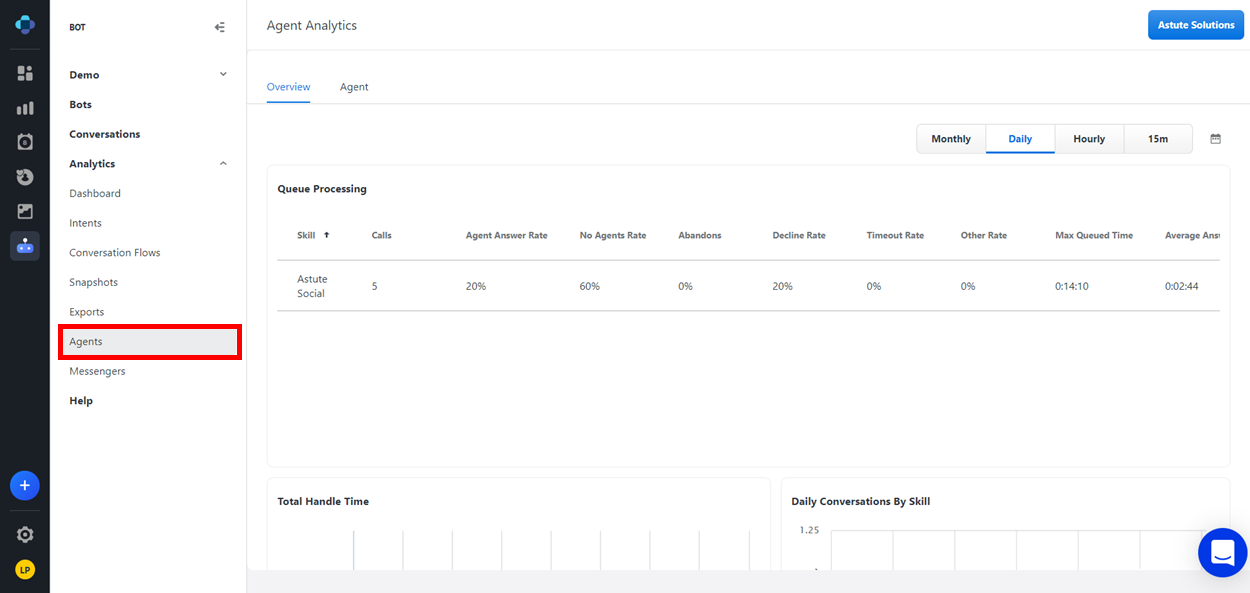Collapse the left navigation panel
The height and width of the screenshot is (593, 1250).
pyautogui.click(x=219, y=27)
